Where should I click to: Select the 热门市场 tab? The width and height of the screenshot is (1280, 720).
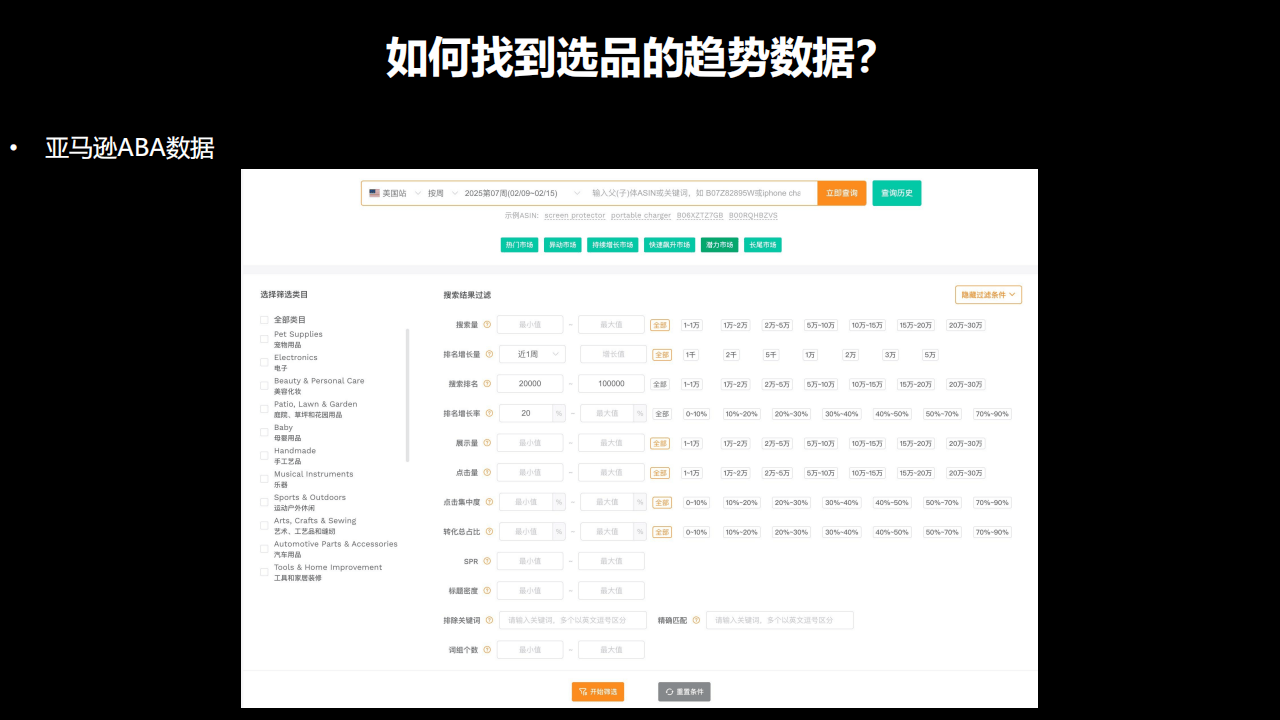pyautogui.click(x=519, y=245)
